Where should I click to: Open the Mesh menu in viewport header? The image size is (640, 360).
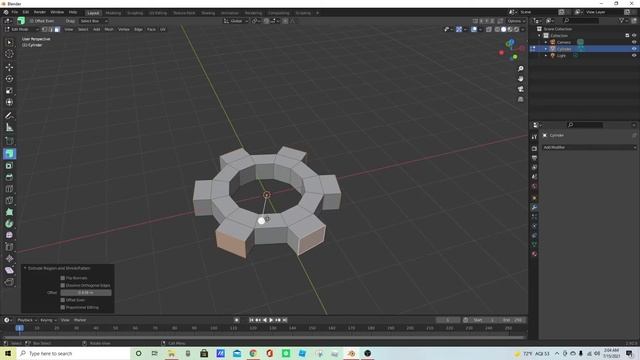point(109,29)
